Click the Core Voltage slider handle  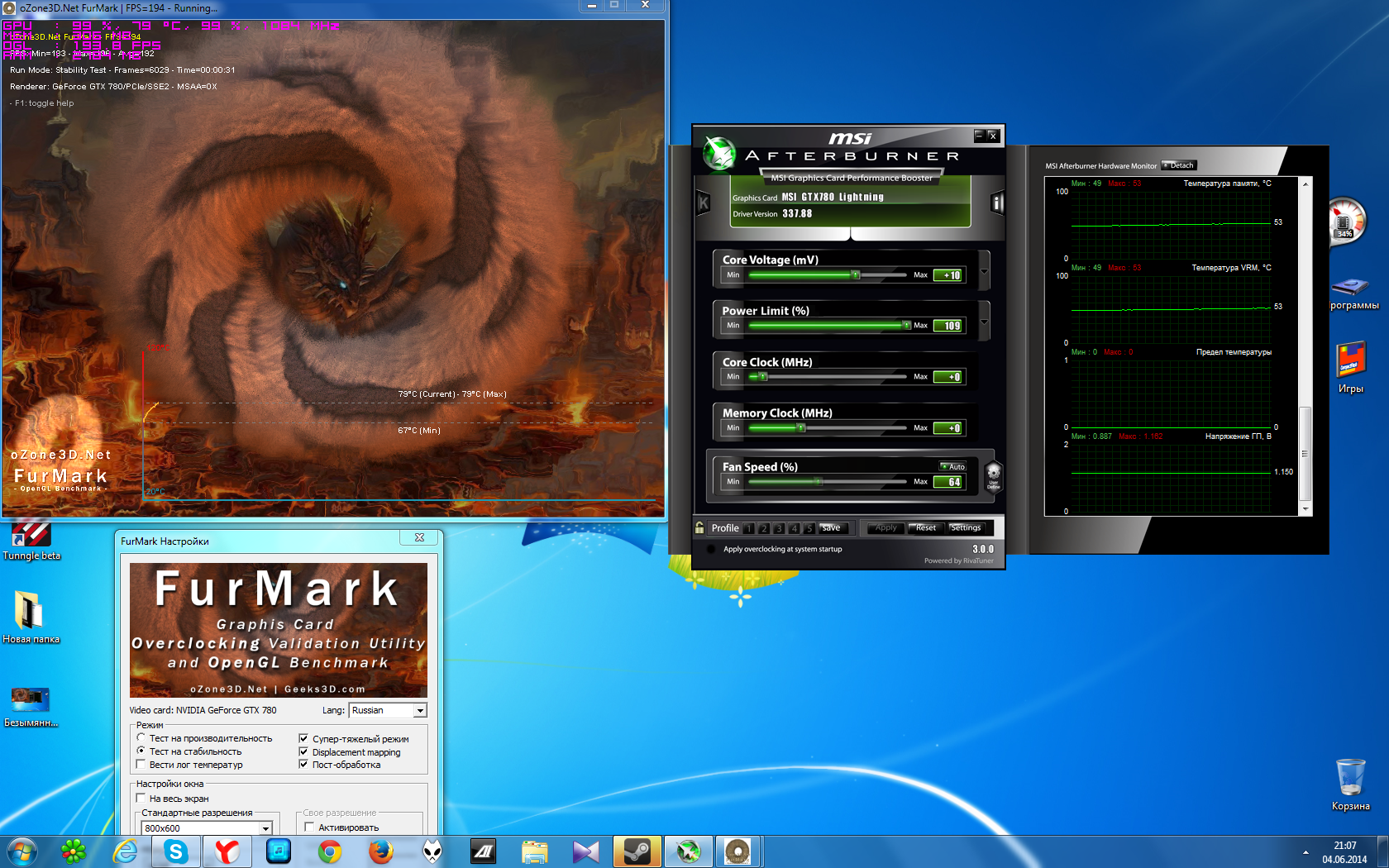click(856, 275)
